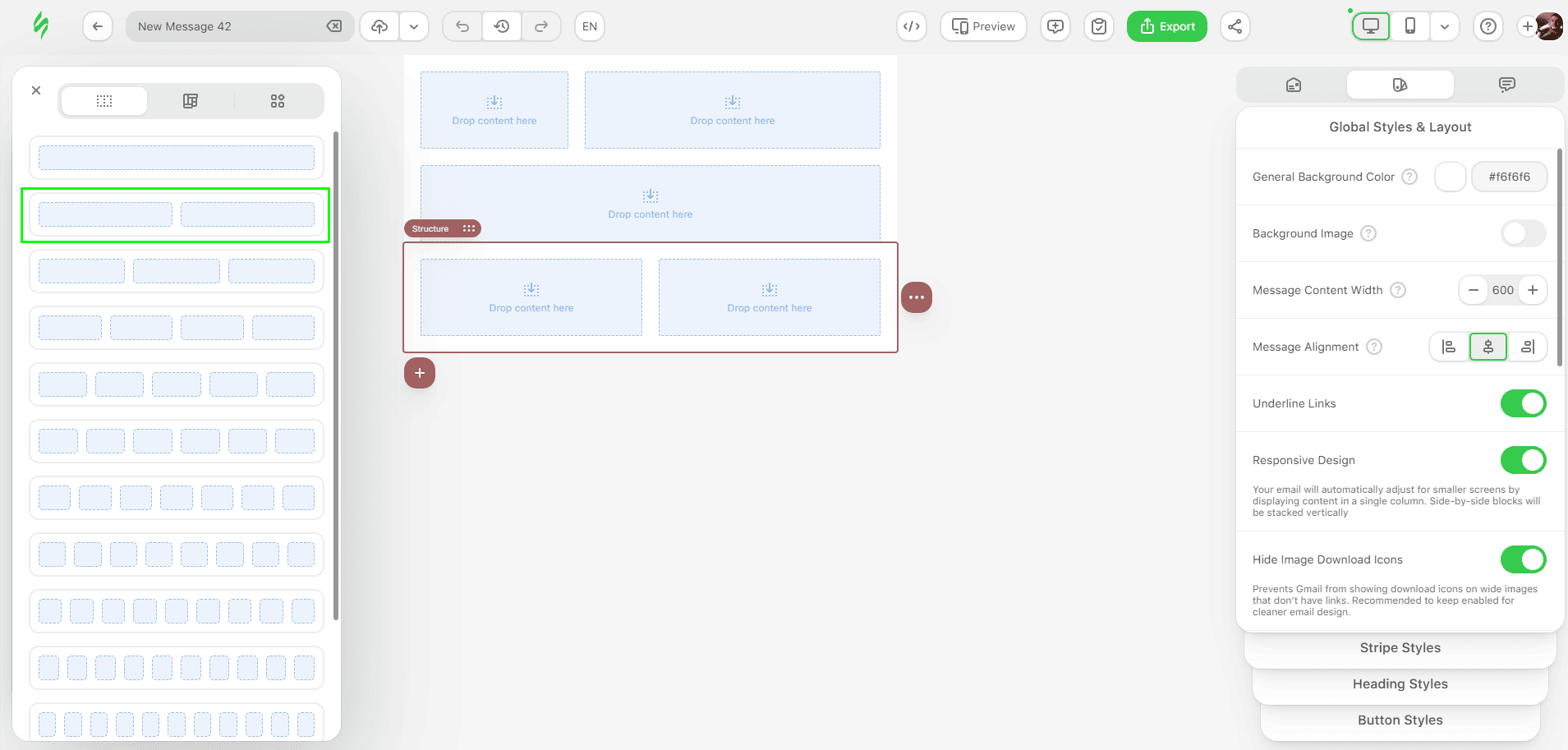The image size is (1568, 750).
Task: Redo the last action
Action: pyautogui.click(x=541, y=26)
